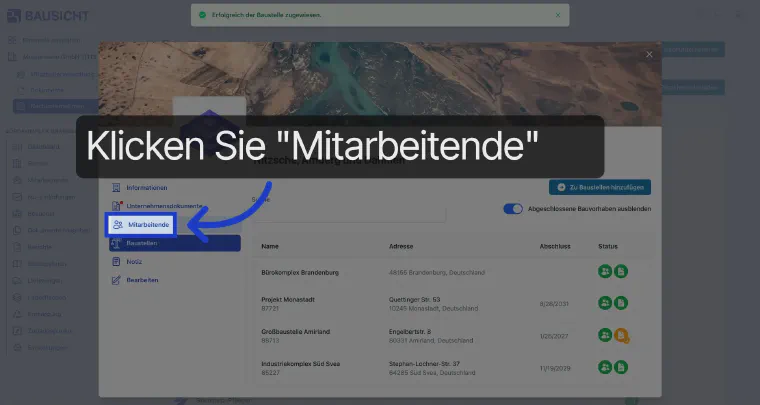The height and width of the screenshot is (405, 760).
Task: Click the selected item in the background sidebar
Action: pyautogui.click(x=55, y=106)
